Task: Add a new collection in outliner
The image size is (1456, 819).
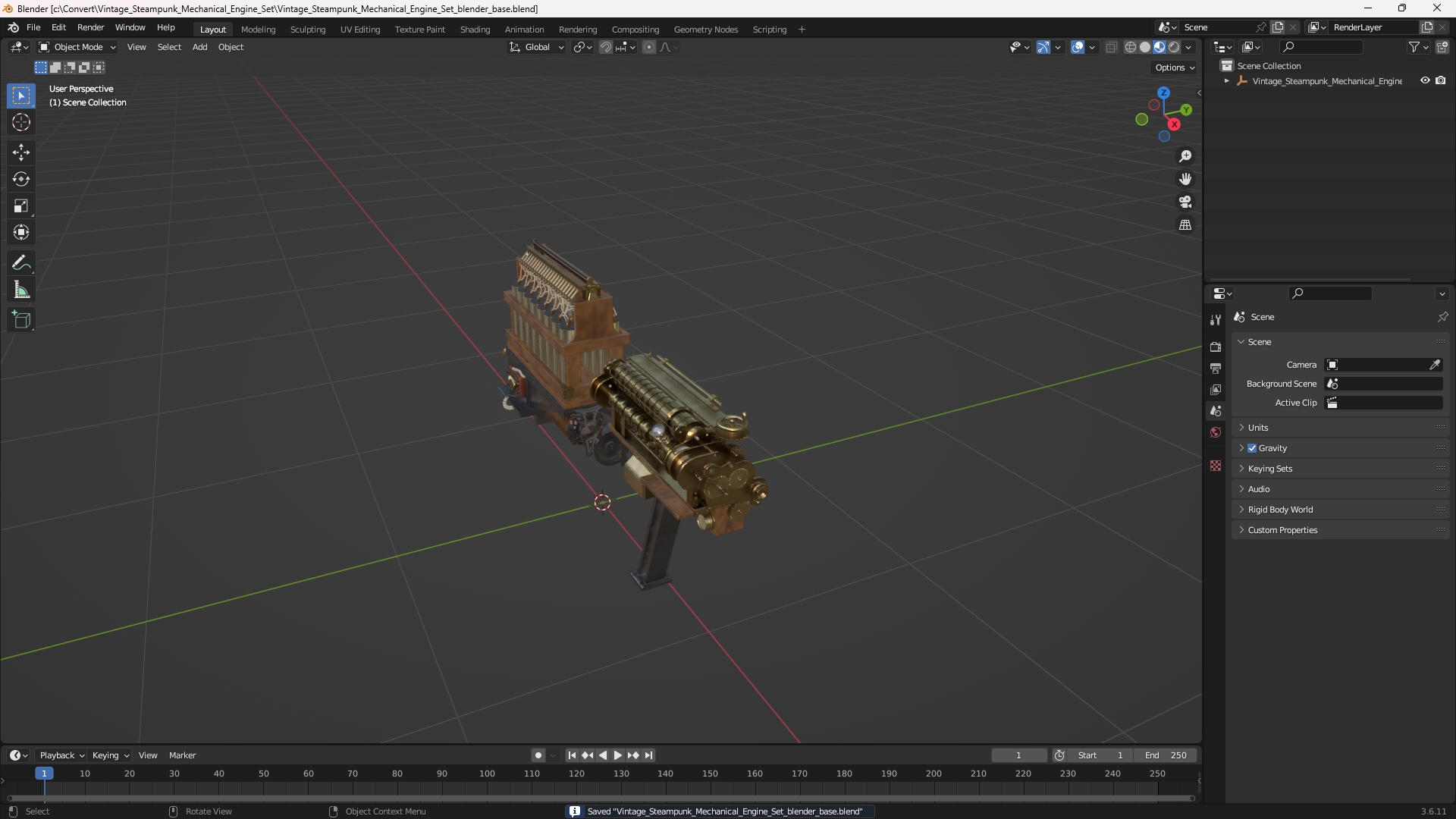Action: [1442, 47]
